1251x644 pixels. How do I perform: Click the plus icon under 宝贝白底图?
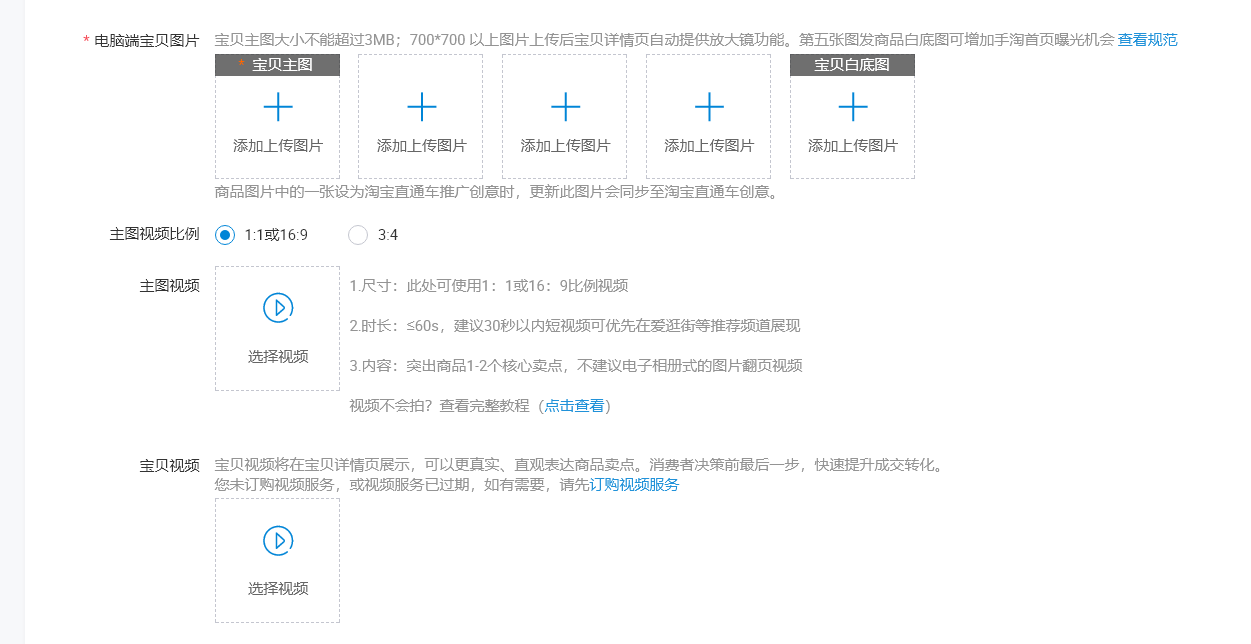point(853,107)
